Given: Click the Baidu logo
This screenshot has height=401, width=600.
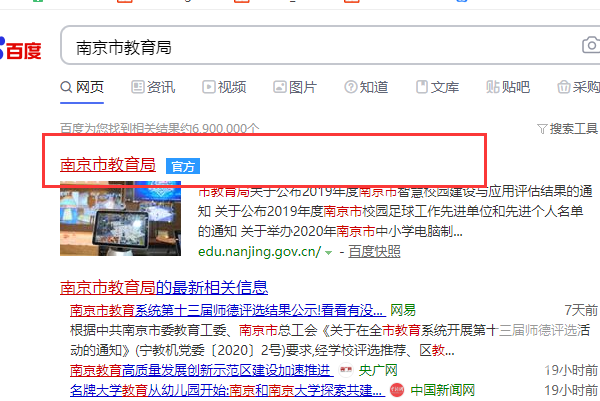Looking at the screenshot, I should pyautogui.click(x=20, y=49).
